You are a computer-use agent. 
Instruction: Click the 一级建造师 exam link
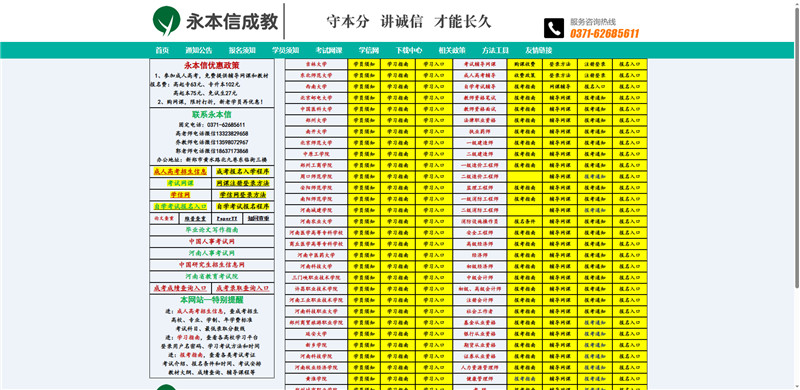coord(480,143)
